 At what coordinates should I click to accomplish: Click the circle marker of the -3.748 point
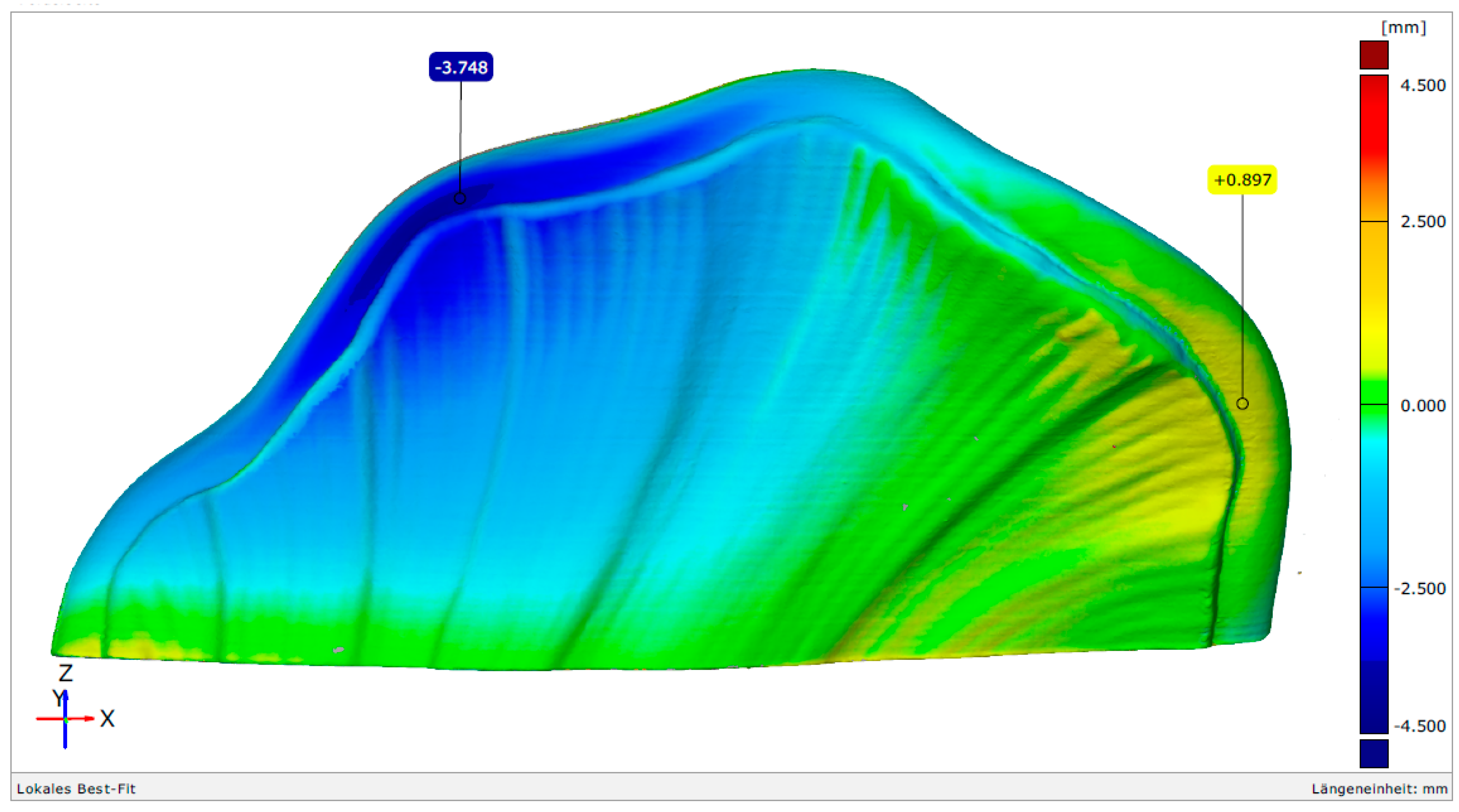point(460,198)
